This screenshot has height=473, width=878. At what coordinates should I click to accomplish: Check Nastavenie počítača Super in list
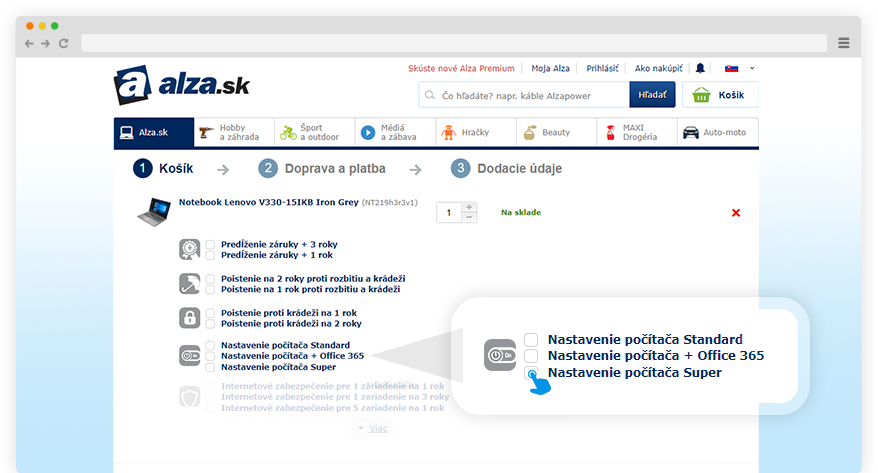tap(210, 367)
